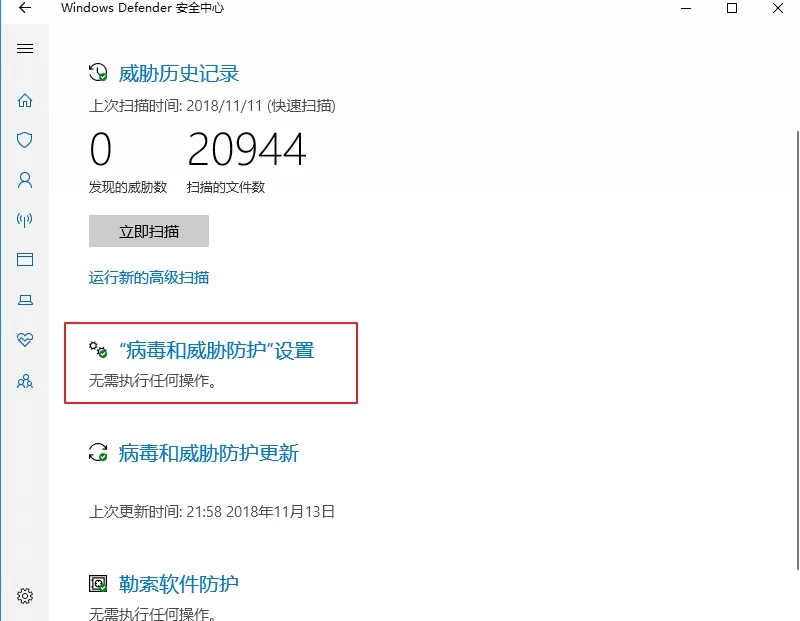
Task: Open Device security laptop icon
Action: (25, 300)
